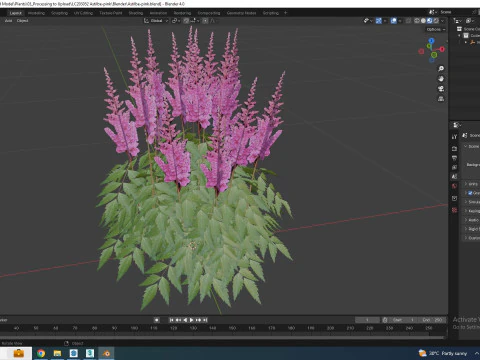Jump to the timeline start frame
The height and width of the screenshot is (360, 480).
click(171, 320)
